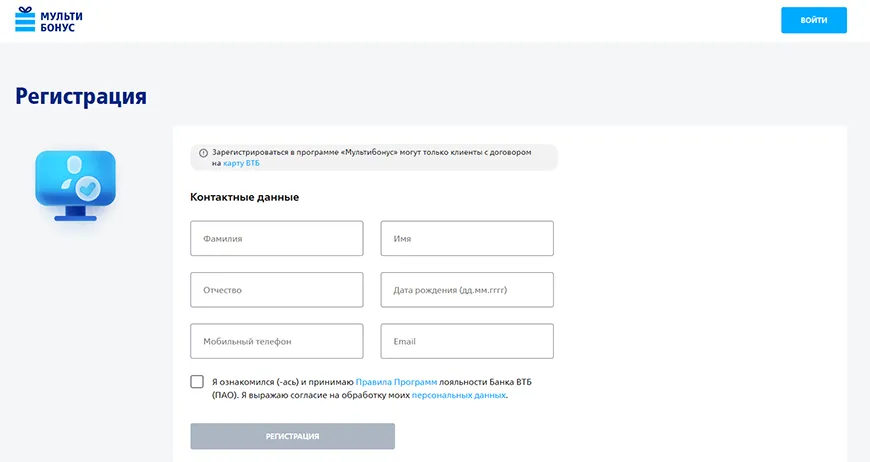The width and height of the screenshot is (870, 462).
Task: Click the Я ознакомился consent label text
Action: pos(282,382)
